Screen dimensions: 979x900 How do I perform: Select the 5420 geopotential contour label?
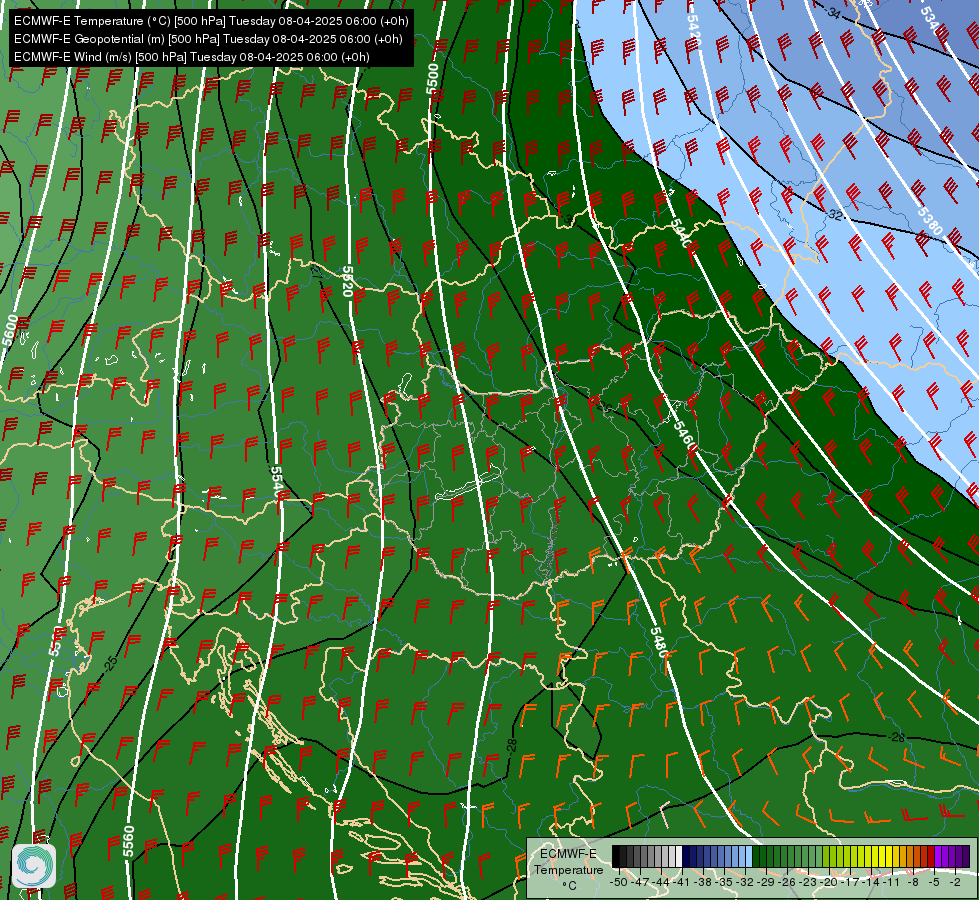pyautogui.click(x=694, y=31)
